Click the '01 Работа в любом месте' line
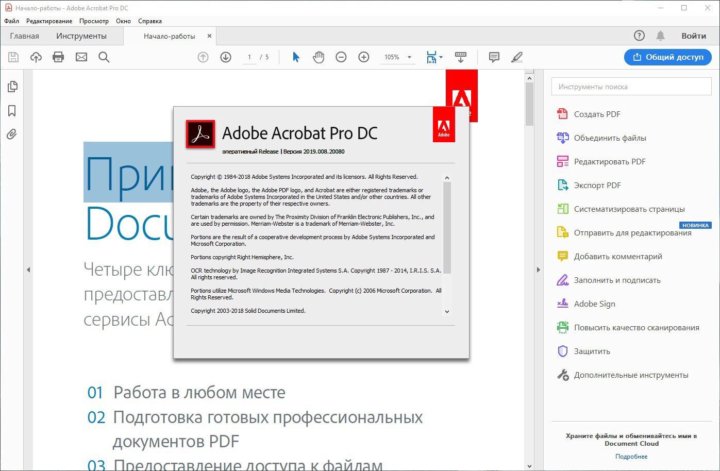The height and width of the screenshot is (471, 720). pos(186,392)
